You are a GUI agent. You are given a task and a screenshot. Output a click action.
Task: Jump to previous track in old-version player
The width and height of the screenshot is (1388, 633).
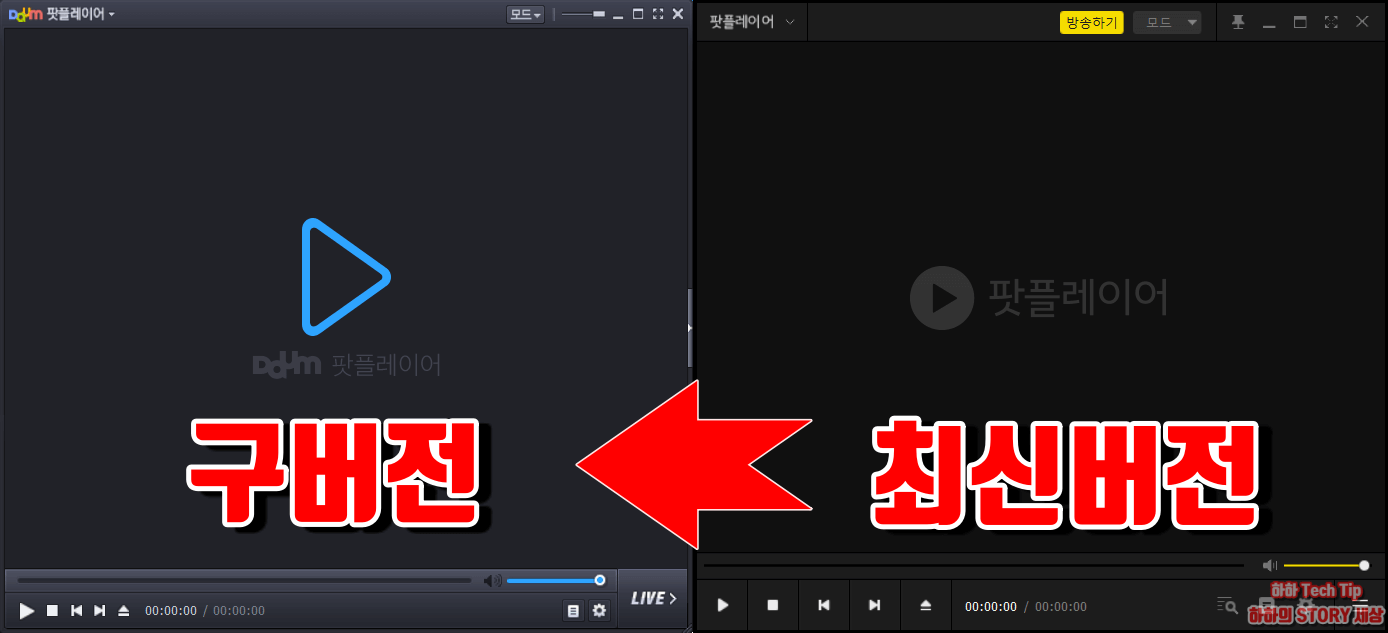pos(76,610)
